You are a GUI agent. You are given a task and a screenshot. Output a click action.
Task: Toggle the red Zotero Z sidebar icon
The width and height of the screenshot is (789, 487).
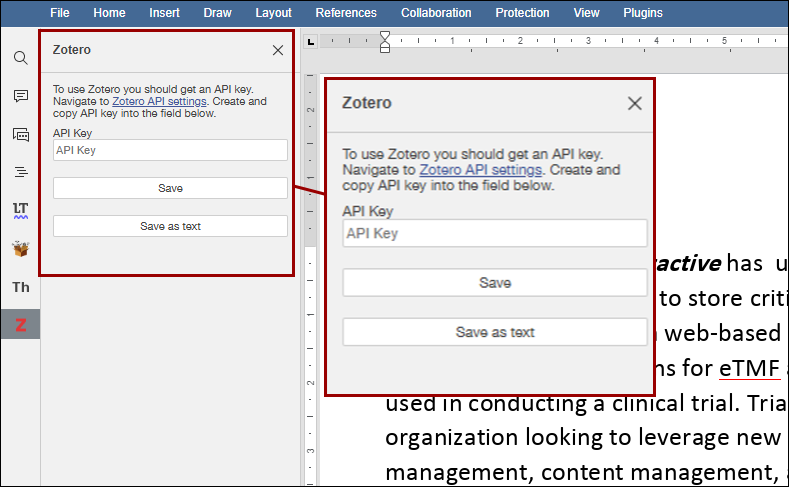(x=20, y=324)
